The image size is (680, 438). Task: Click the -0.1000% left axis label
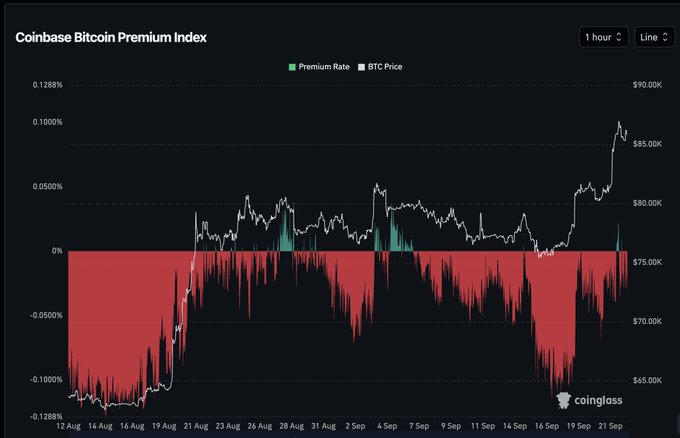[46, 379]
